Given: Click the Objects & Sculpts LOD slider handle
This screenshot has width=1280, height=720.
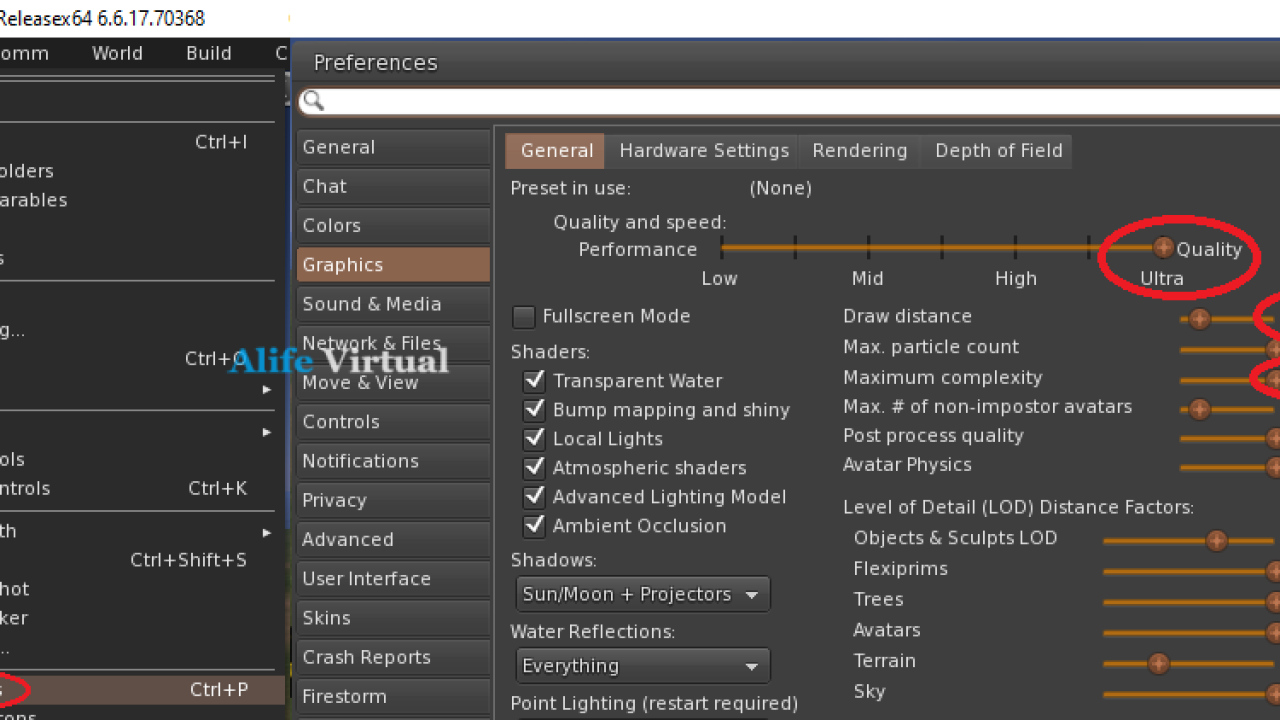Looking at the screenshot, I should [1216, 541].
